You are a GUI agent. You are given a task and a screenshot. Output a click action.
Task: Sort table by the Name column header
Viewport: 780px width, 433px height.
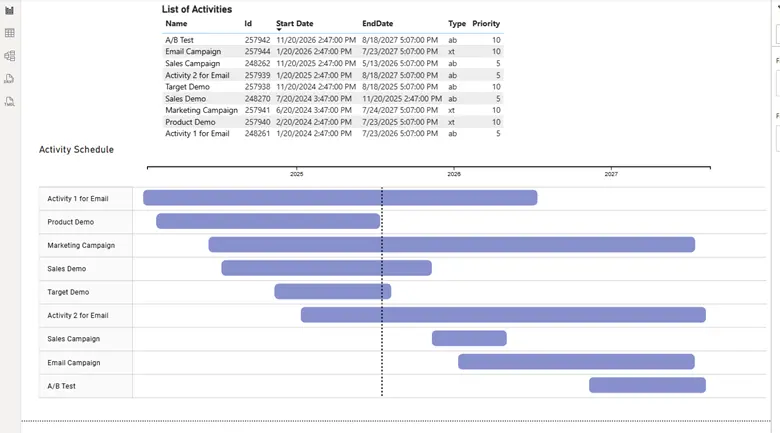point(176,23)
